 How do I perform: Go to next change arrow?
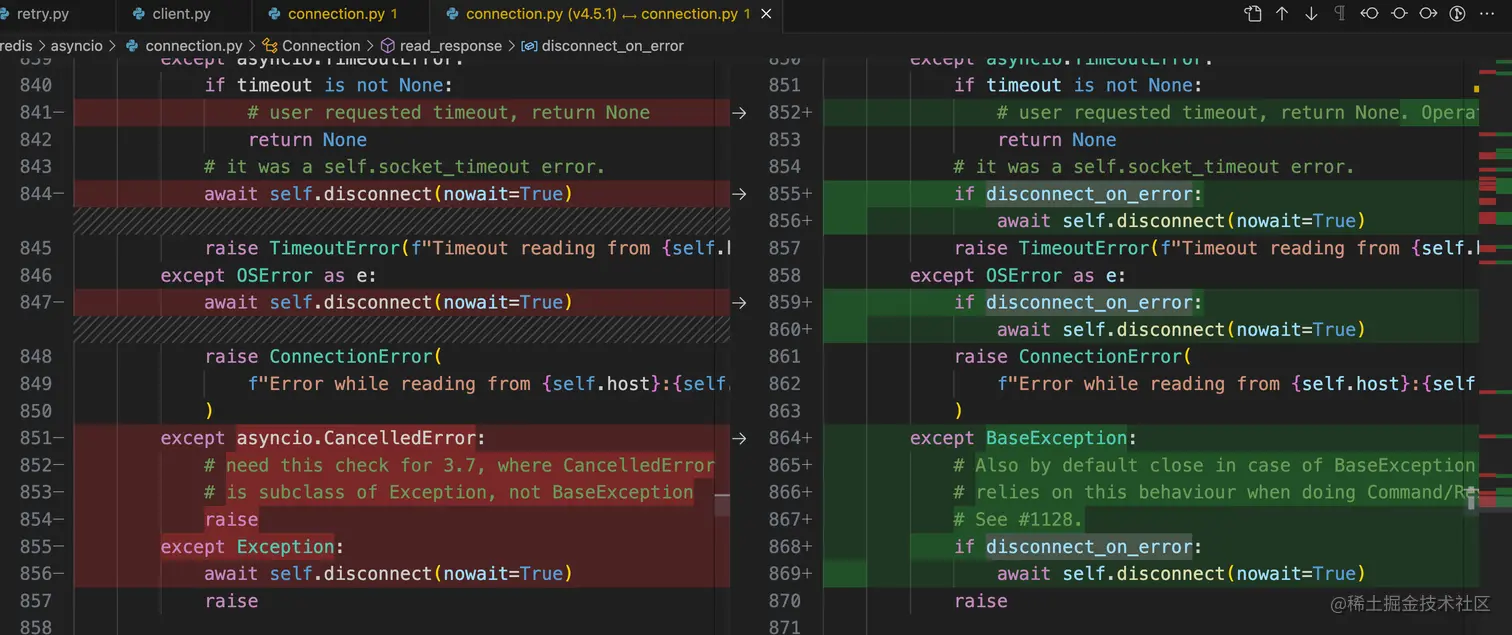point(1311,14)
